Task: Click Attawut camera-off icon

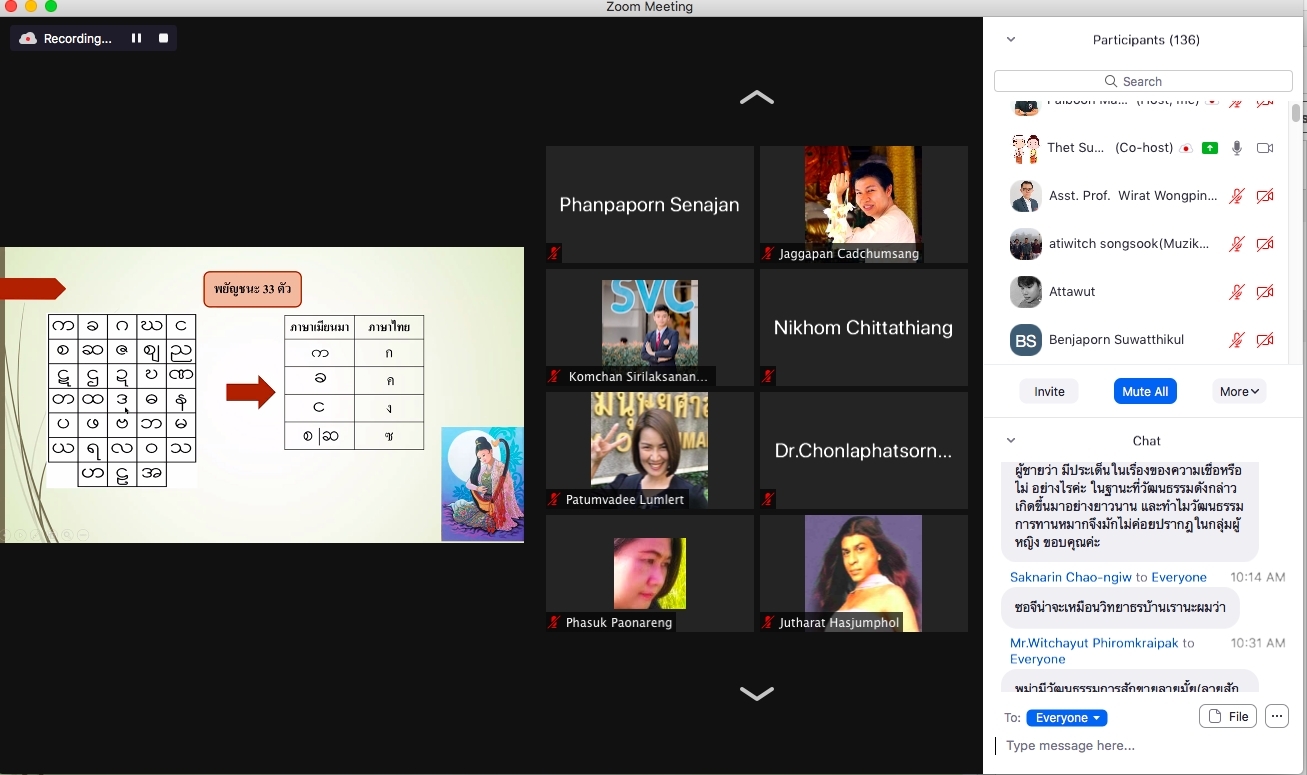Action: 1265,292
